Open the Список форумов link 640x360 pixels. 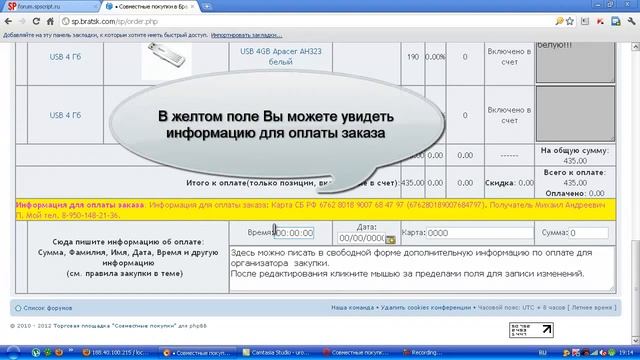[x=47, y=308]
